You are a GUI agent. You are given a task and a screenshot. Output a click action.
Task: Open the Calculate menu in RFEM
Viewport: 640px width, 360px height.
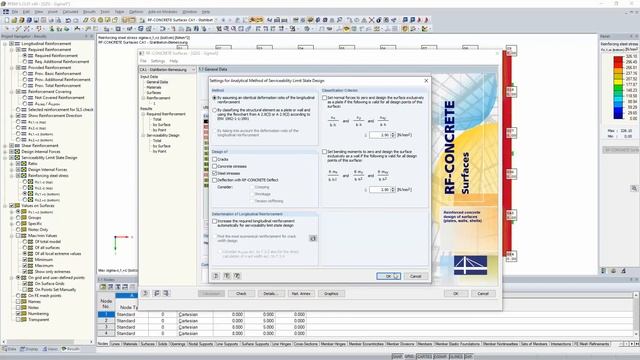point(70,12)
